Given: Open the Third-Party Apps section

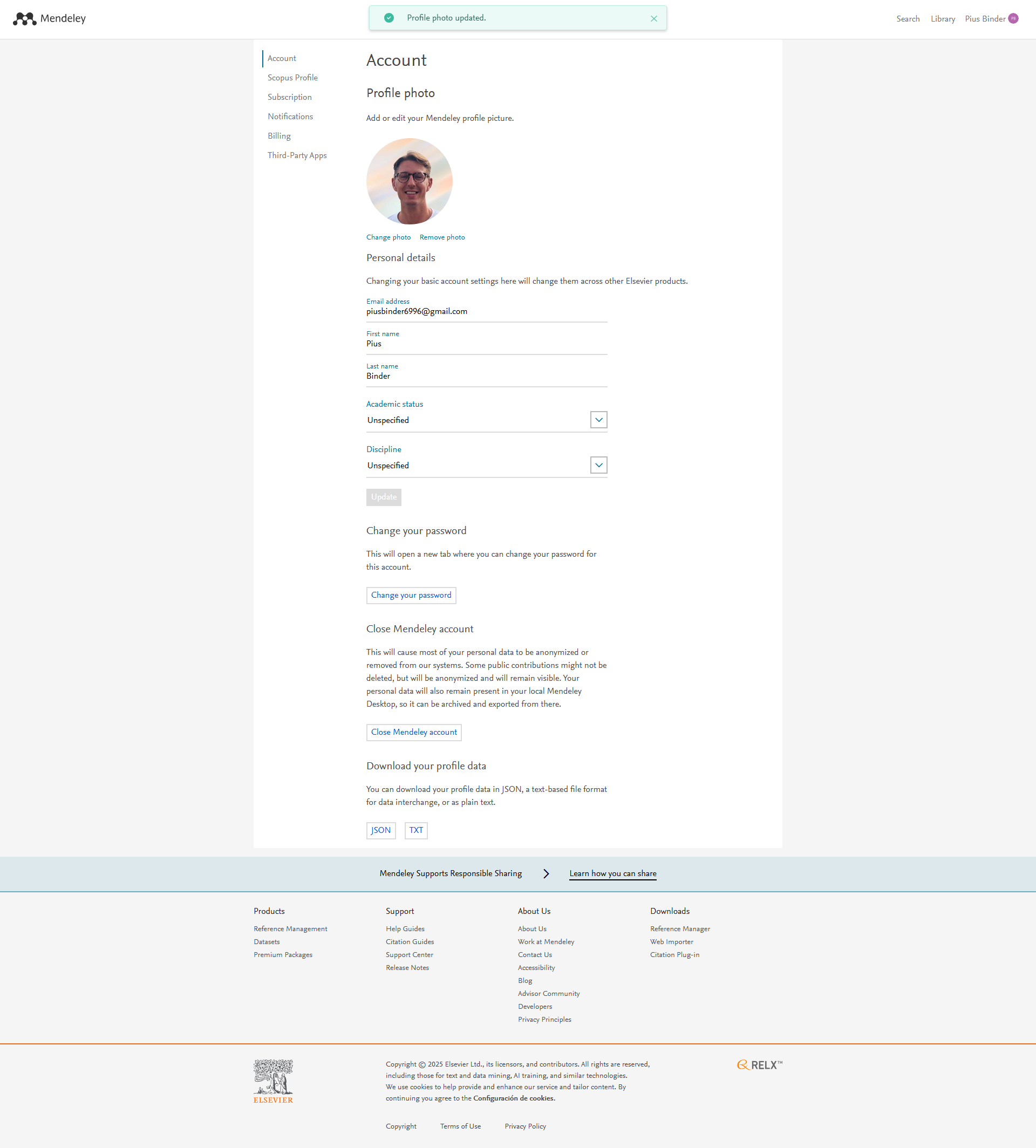Looking at the screenshot, I should (x=297, y=155).
